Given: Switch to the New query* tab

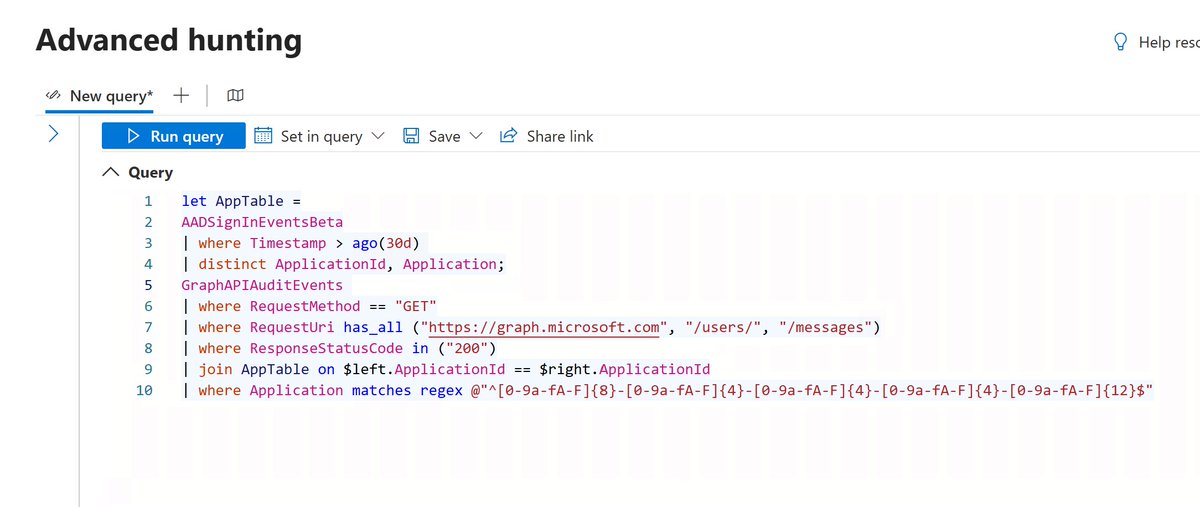Looking at the screenshot, I should click(x=101, y=96).
